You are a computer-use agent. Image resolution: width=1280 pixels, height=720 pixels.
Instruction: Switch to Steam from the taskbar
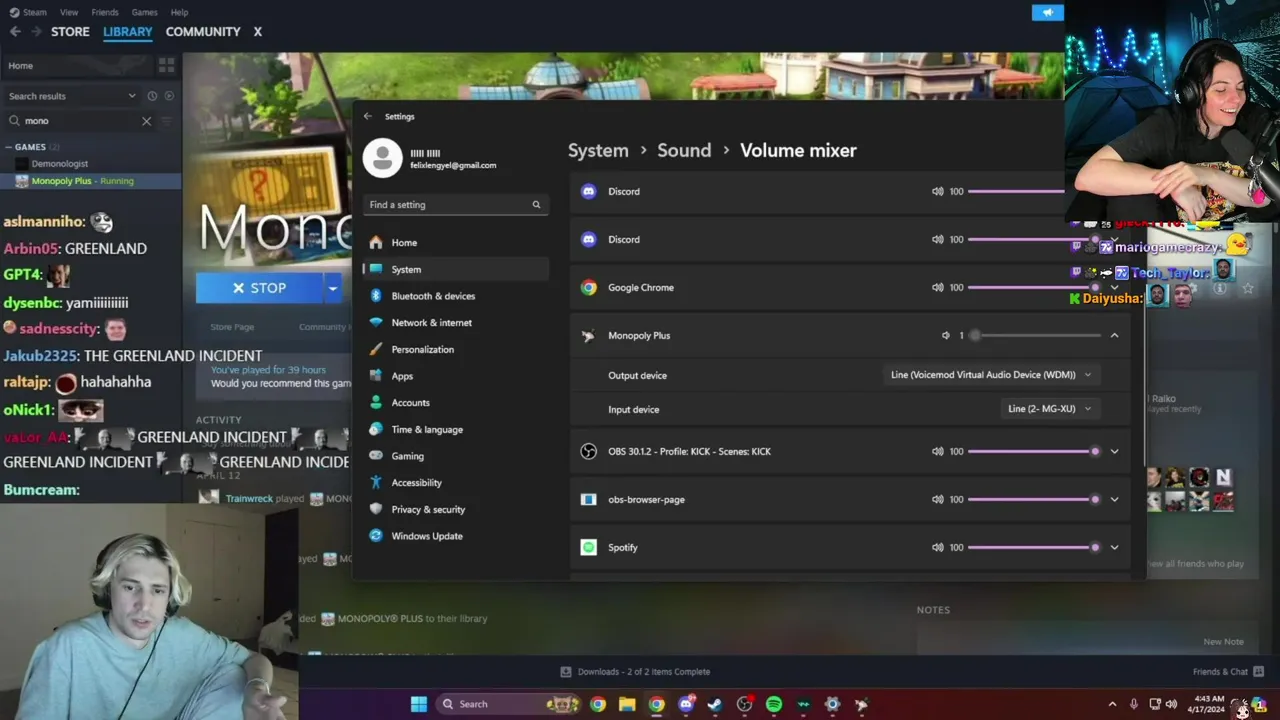pos(715,704)
